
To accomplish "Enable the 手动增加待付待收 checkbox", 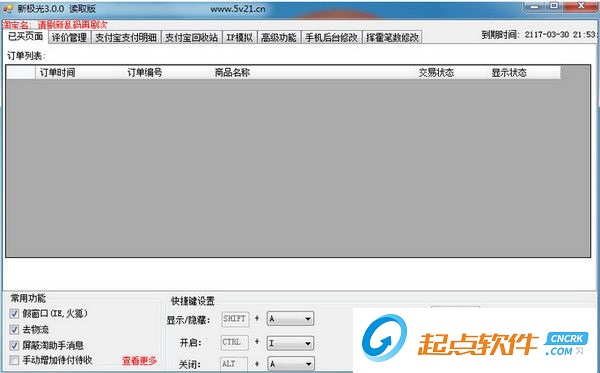I will [14, 360].
